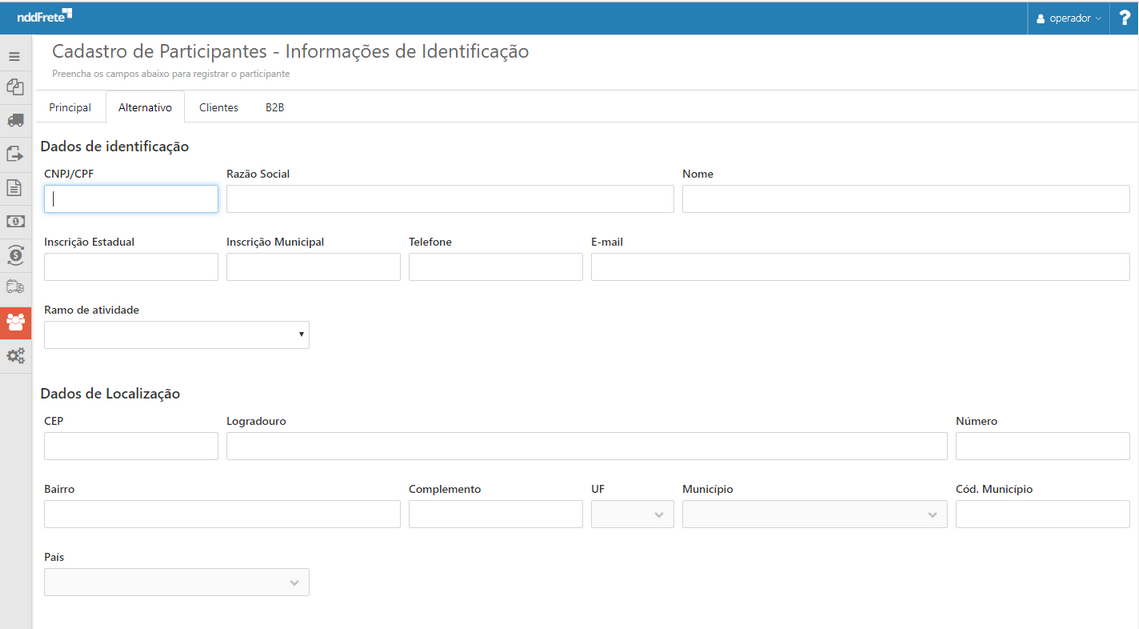This screenshot has height=629, width=1139.
Task: Click into the Razão Social field
Action: point(450,199)
